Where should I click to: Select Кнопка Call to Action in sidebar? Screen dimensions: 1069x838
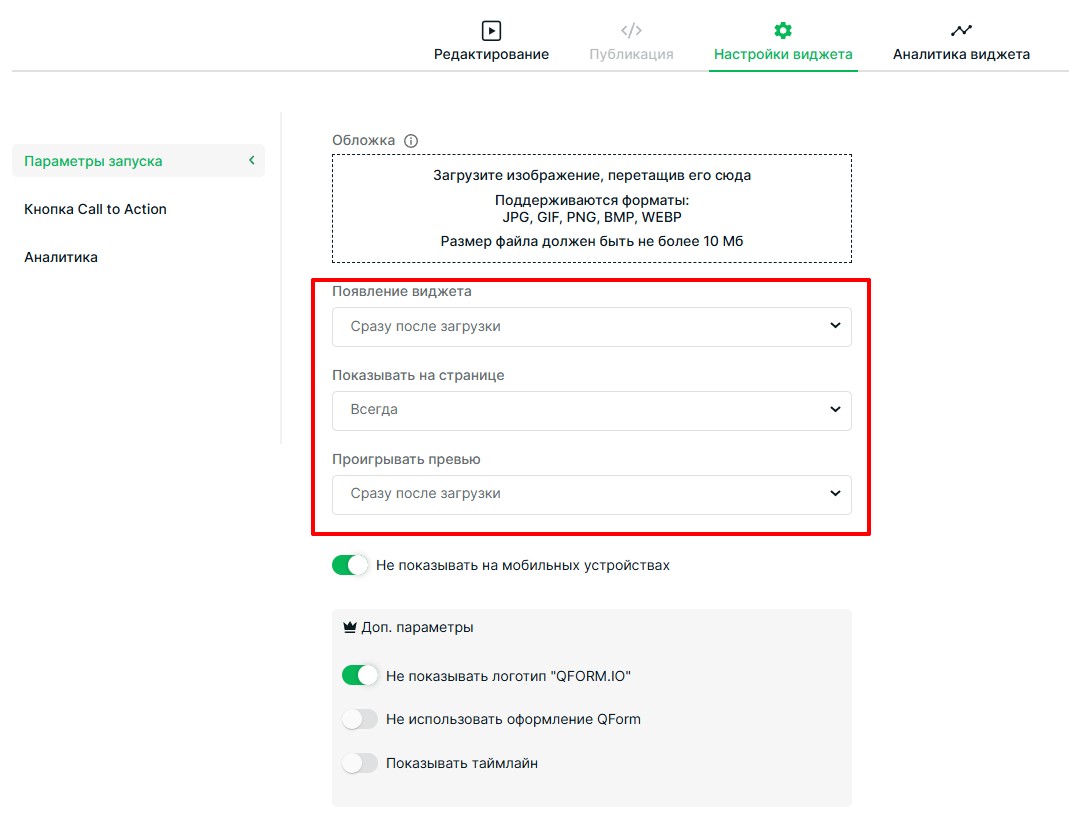[96, 209]
